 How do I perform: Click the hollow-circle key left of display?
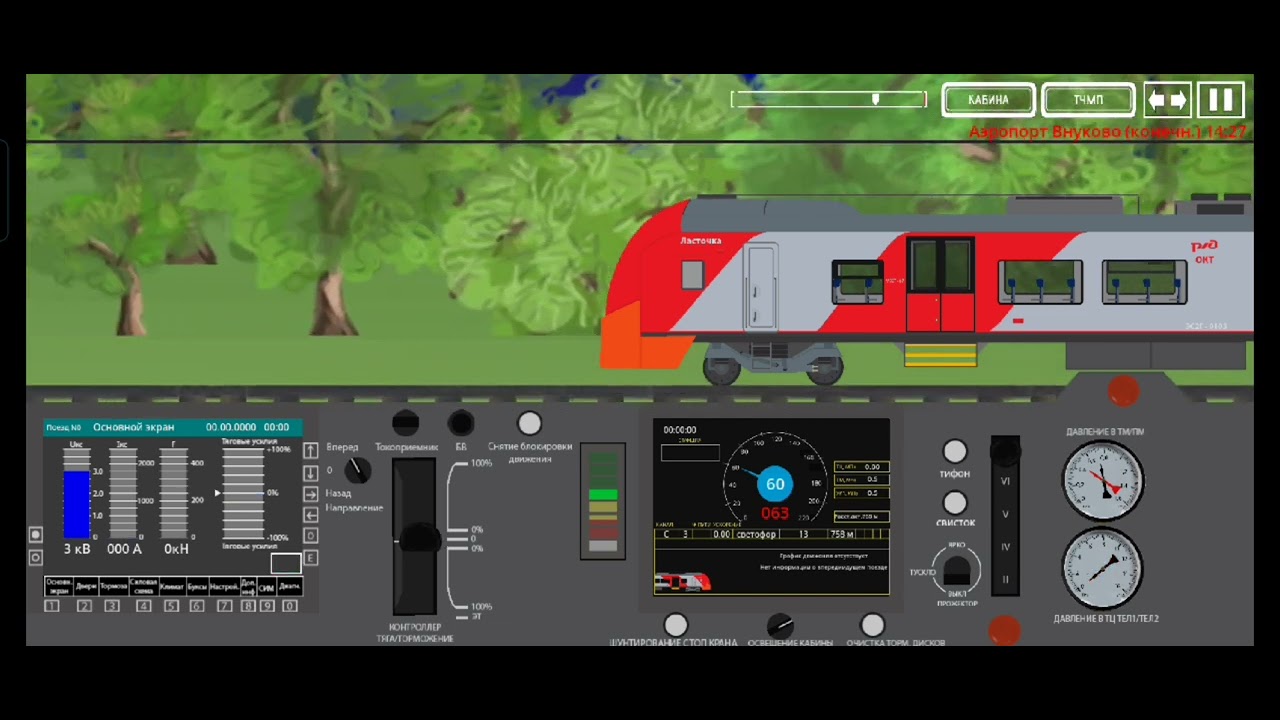coord(35,557)
